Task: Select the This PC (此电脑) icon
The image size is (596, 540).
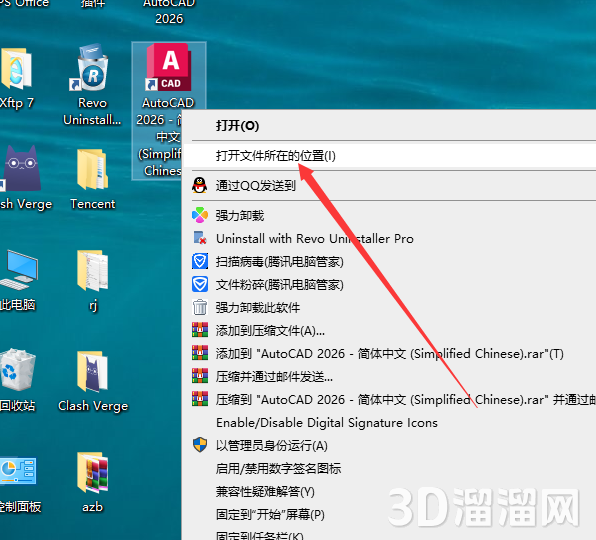Action: pos(19,270)
